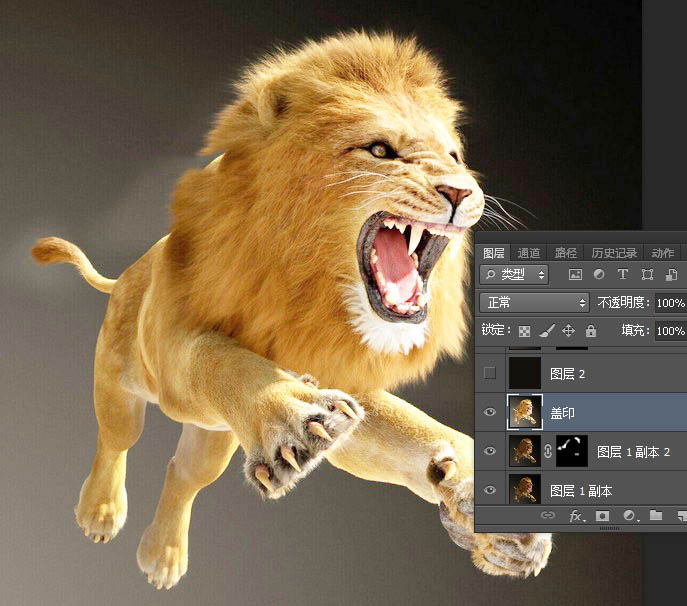687x606 pixels.
Task: Toggle visibility of 图层 1 副本 layer
Action: pyautogui.click(x=490, y=489)
